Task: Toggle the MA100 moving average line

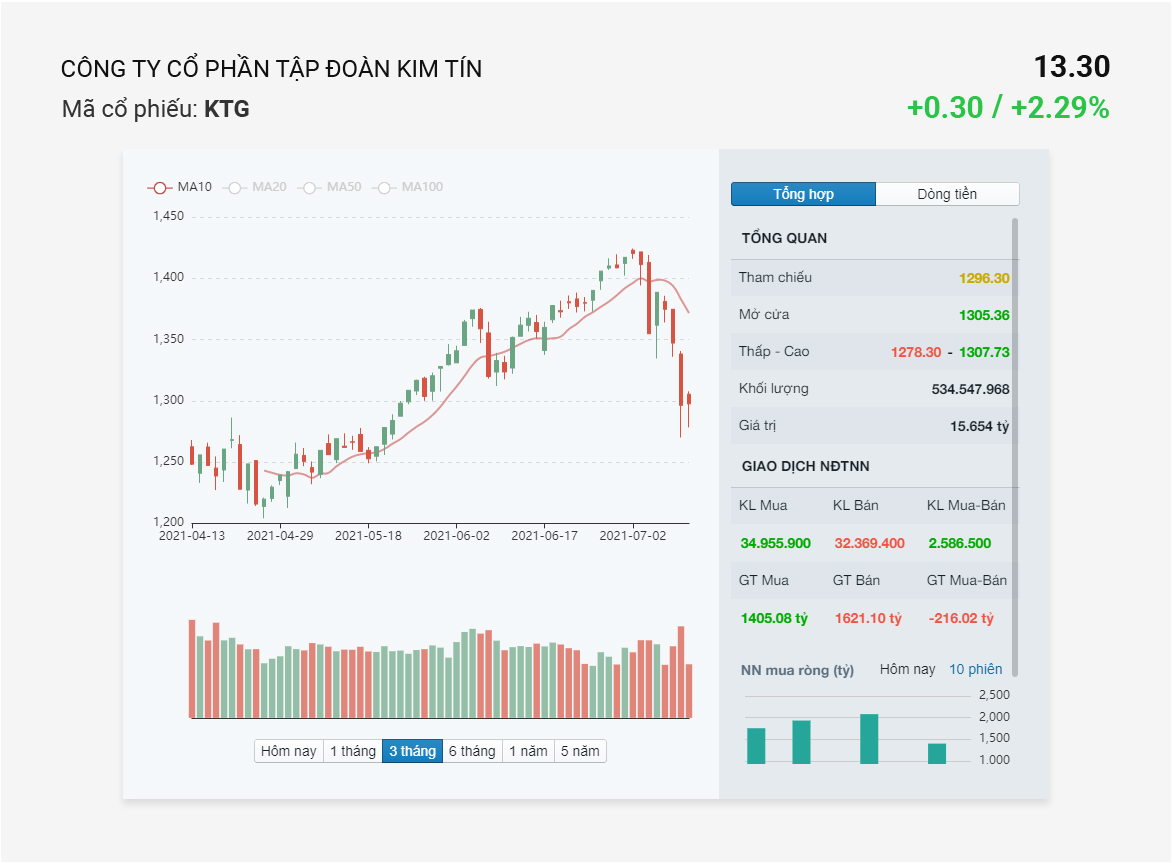Action: (x=408, y=187)
